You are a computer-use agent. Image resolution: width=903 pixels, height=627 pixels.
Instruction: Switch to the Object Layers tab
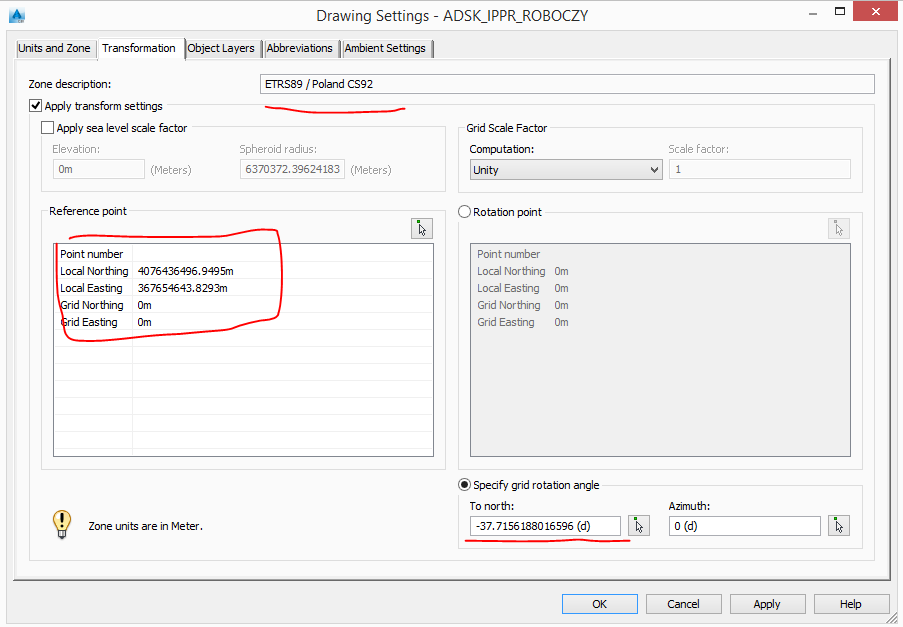point(221,47)
